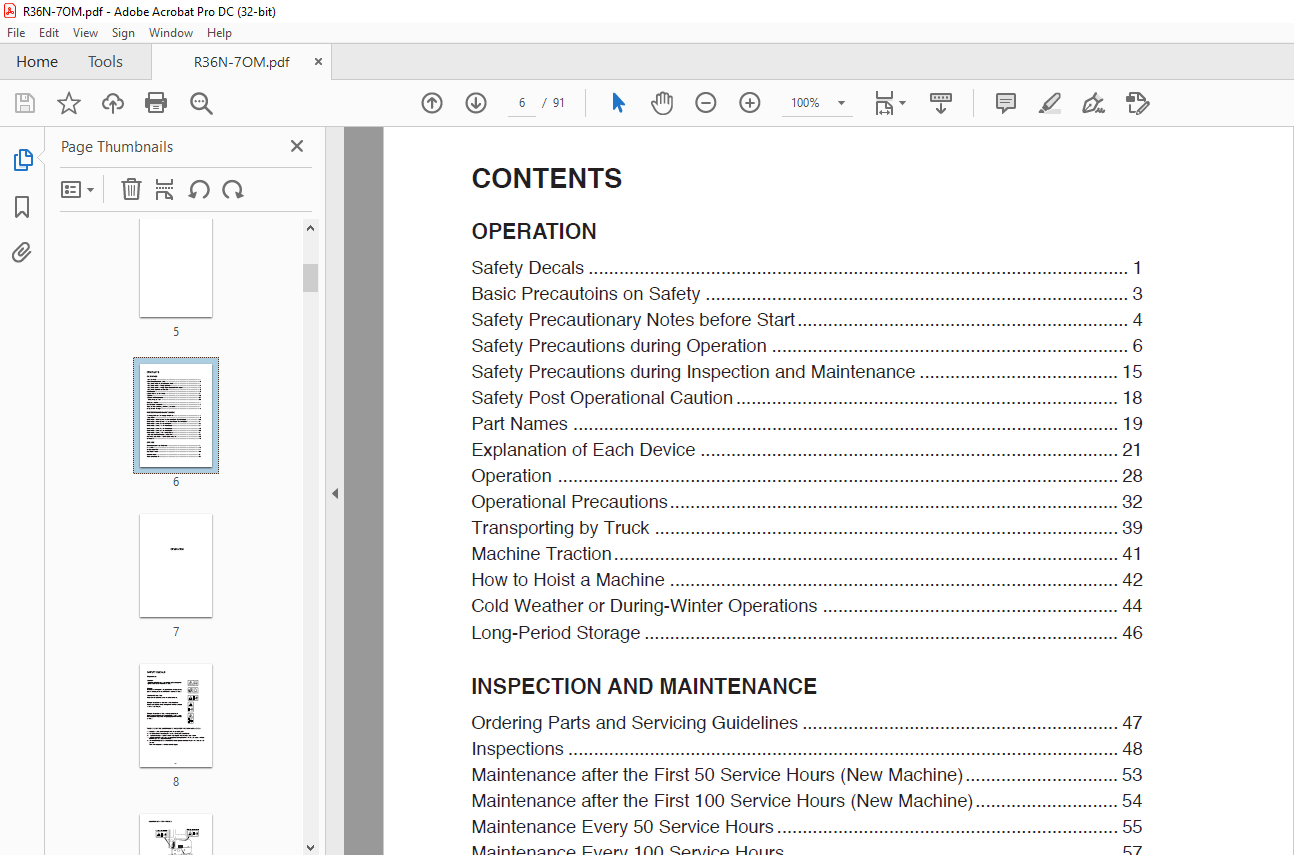Select page 7 thumbnail

click(x=176, y=565)
